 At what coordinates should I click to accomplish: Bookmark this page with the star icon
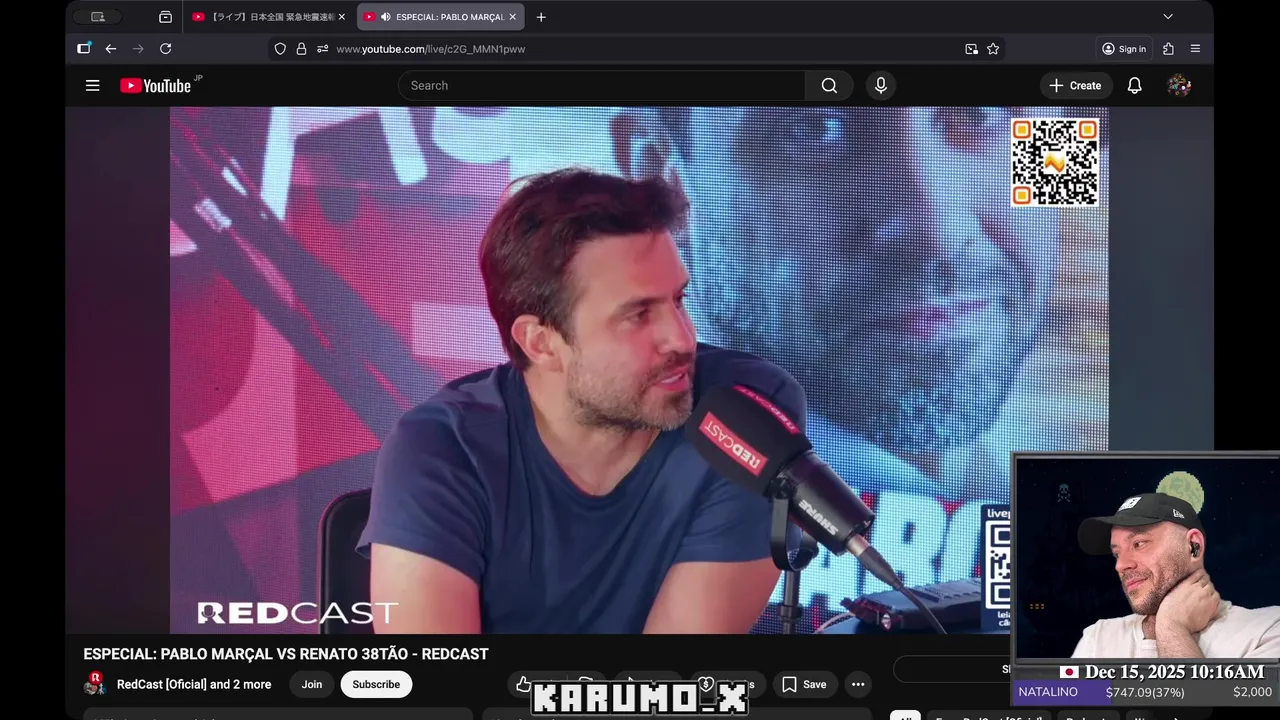(x=993, y=49)
